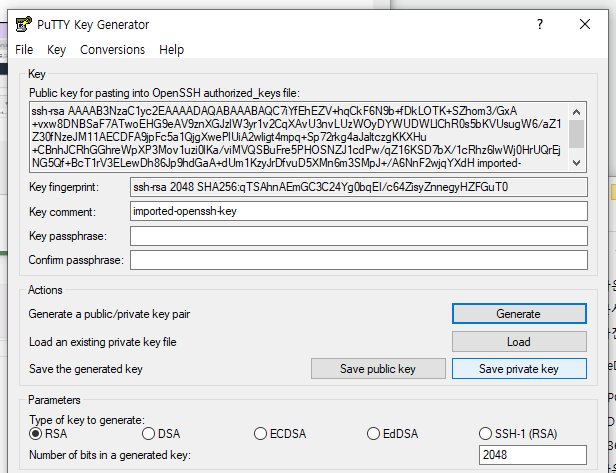Viewport: 616px width, 473px height.
Task: Click 'Generate a public/private key pair' text
Action: coord(109,314)
